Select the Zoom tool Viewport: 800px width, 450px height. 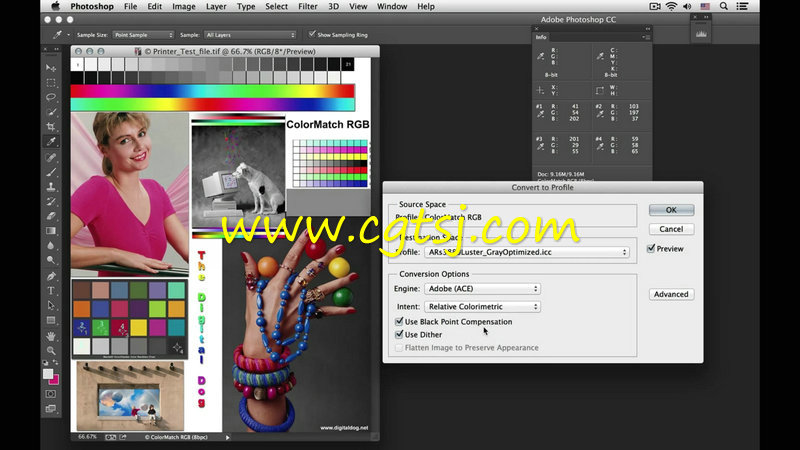point(51,351)
